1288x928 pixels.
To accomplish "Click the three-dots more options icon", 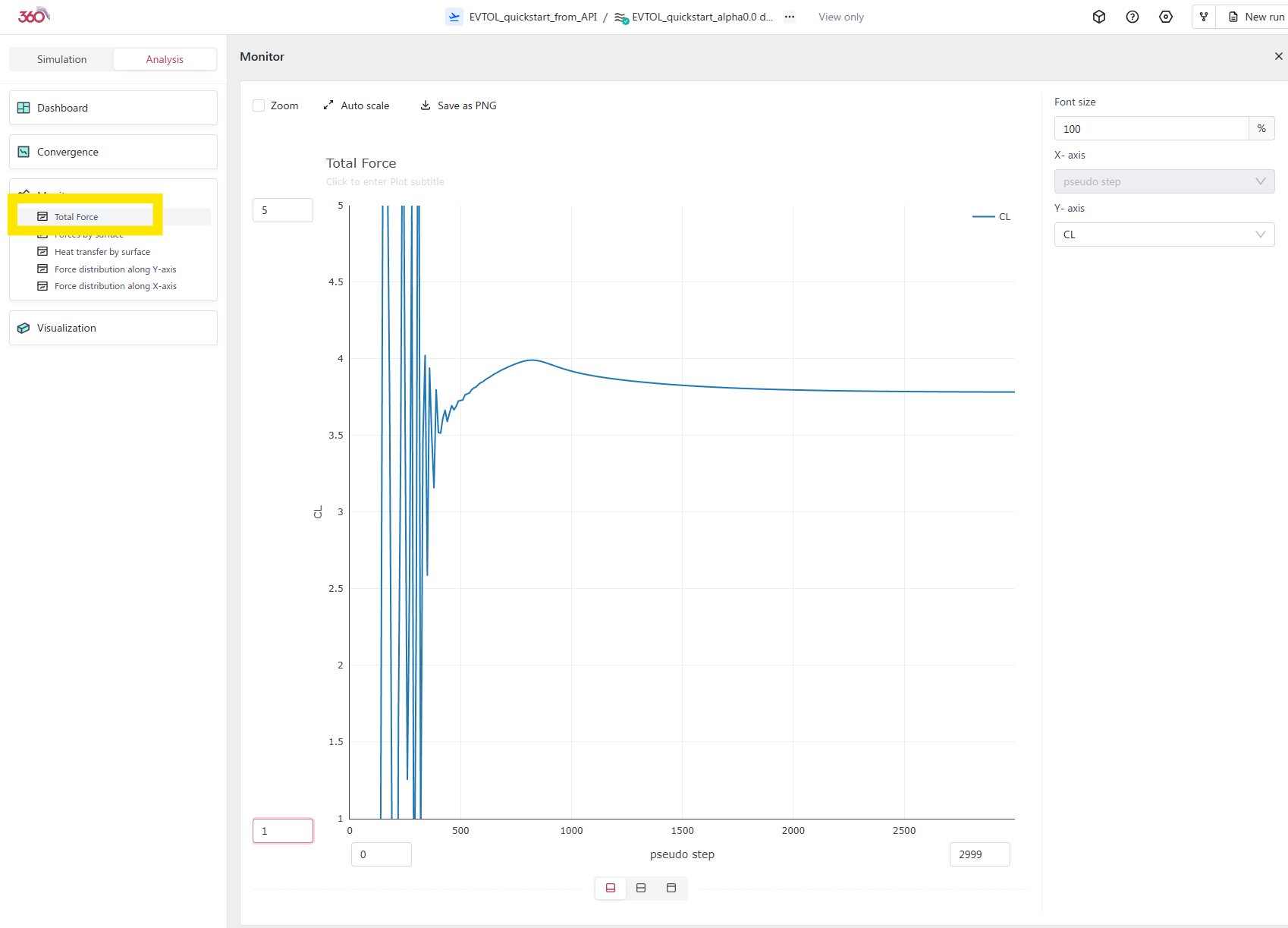I will click(790, 17).
